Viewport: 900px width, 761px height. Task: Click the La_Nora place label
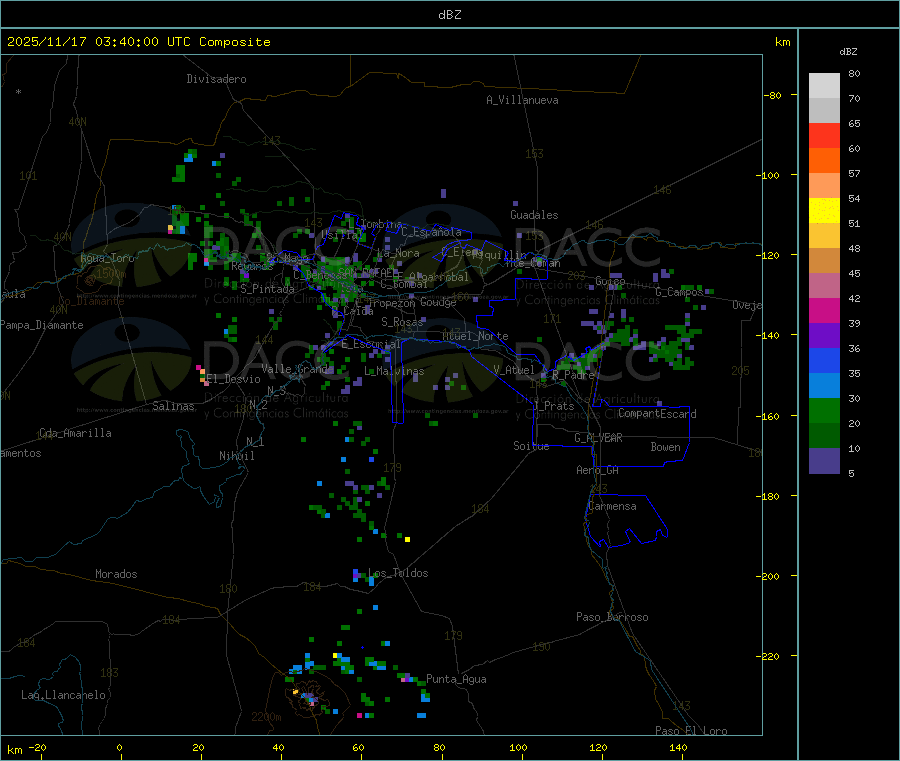pyautogui.click(x=398, y=253)
